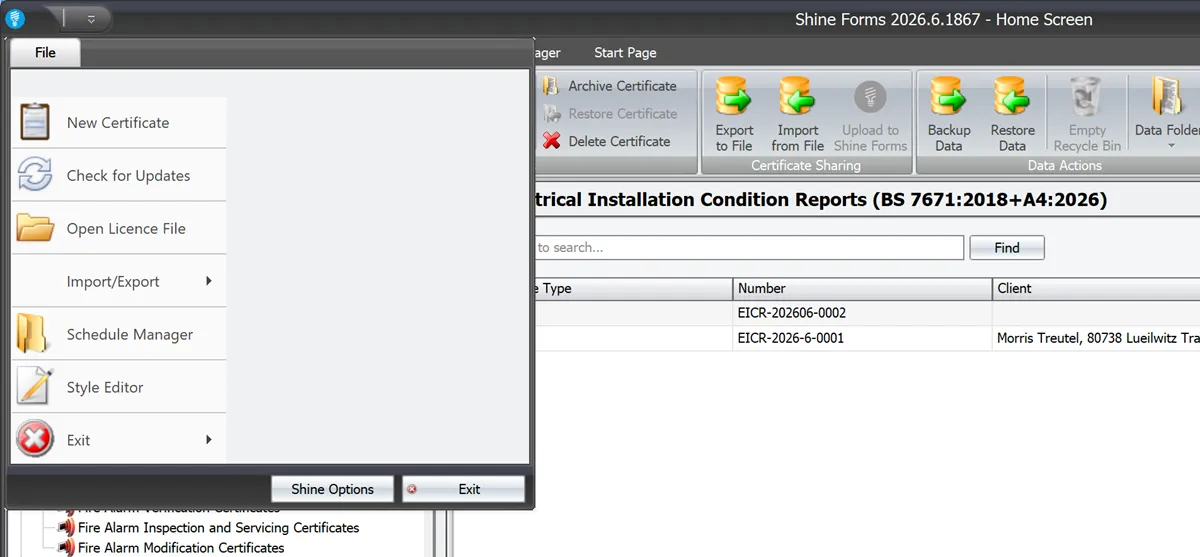1200x557 pixels.
Task: Click the Fire Alarm Modification Certificates speaker icon
Action: (66, 547)
